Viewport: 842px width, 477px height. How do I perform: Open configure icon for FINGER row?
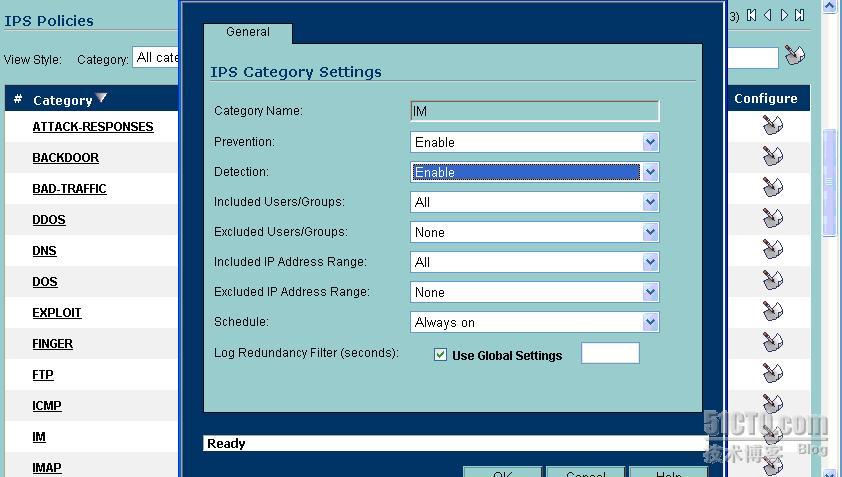point(773,342)
